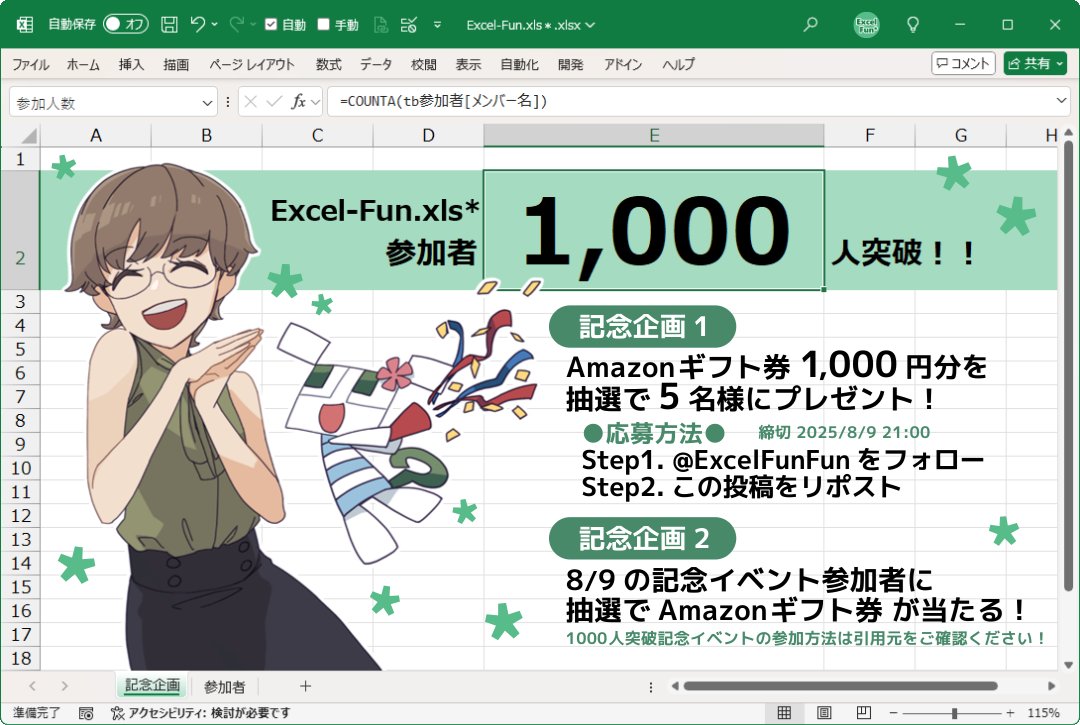Select column E header

[x=654, y=136]
